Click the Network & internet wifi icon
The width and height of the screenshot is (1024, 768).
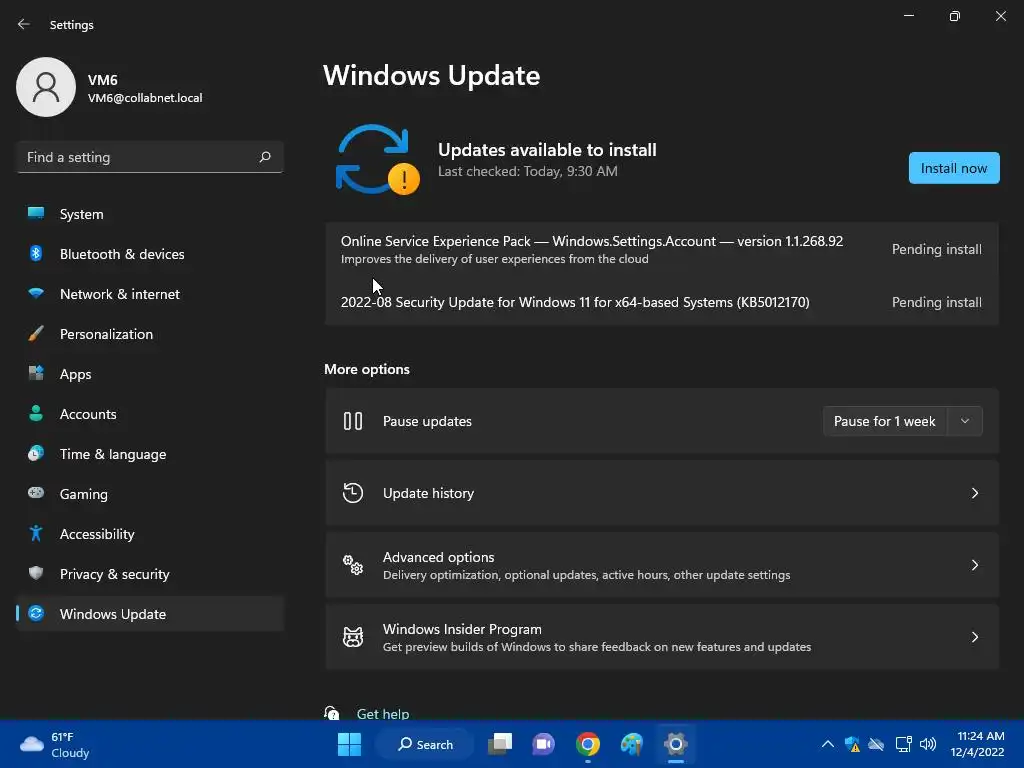point(36,293)
